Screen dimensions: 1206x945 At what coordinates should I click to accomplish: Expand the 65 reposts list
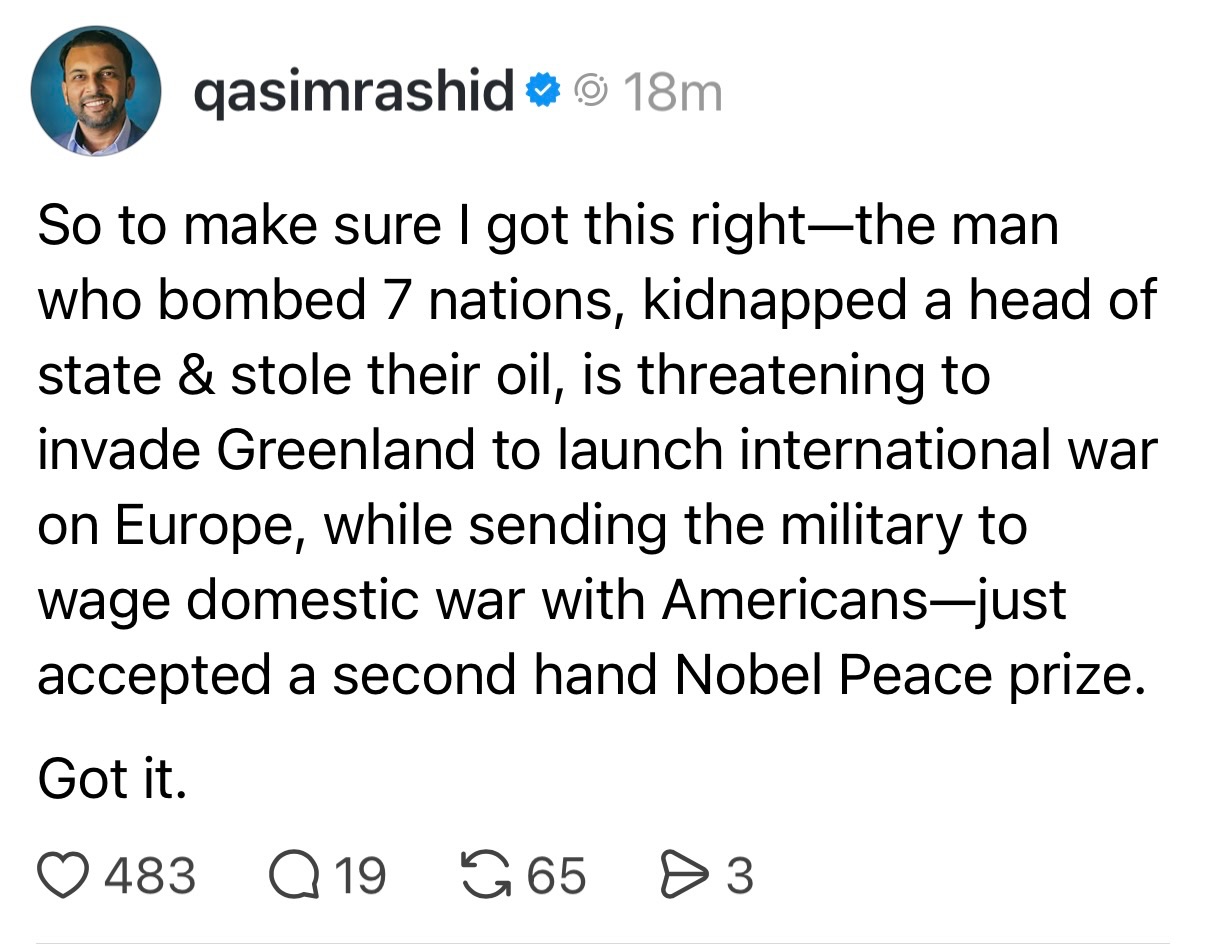[557, 874]
